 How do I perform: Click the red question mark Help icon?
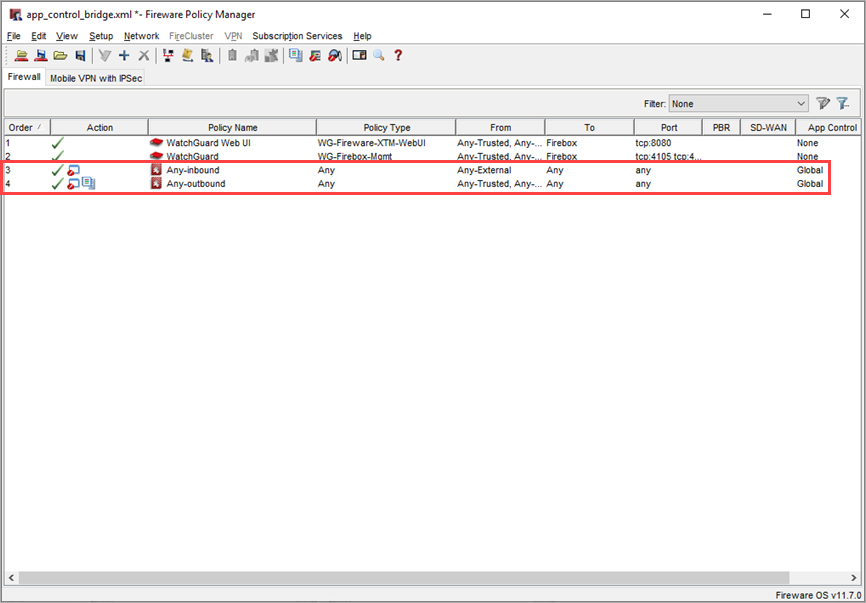pos(397,56)
